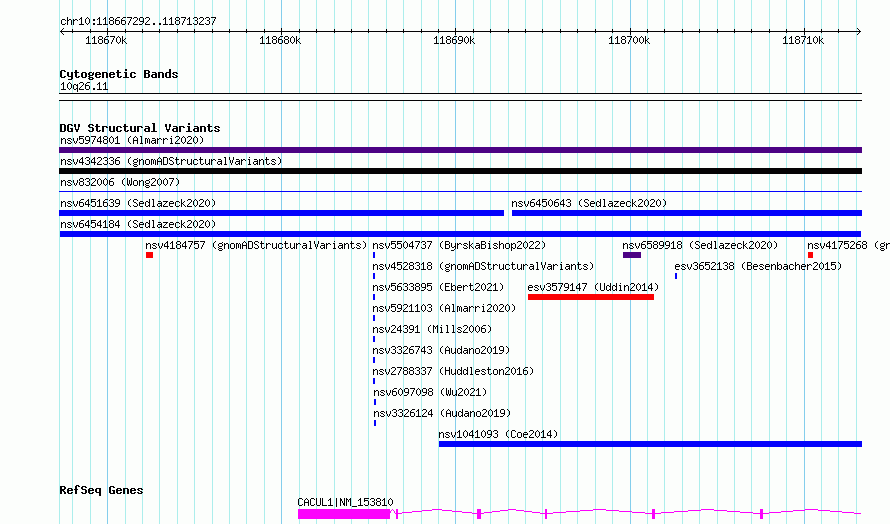
Task: Open the nsv2788337 (Huddleston2016) label
Action: (453, 371)
